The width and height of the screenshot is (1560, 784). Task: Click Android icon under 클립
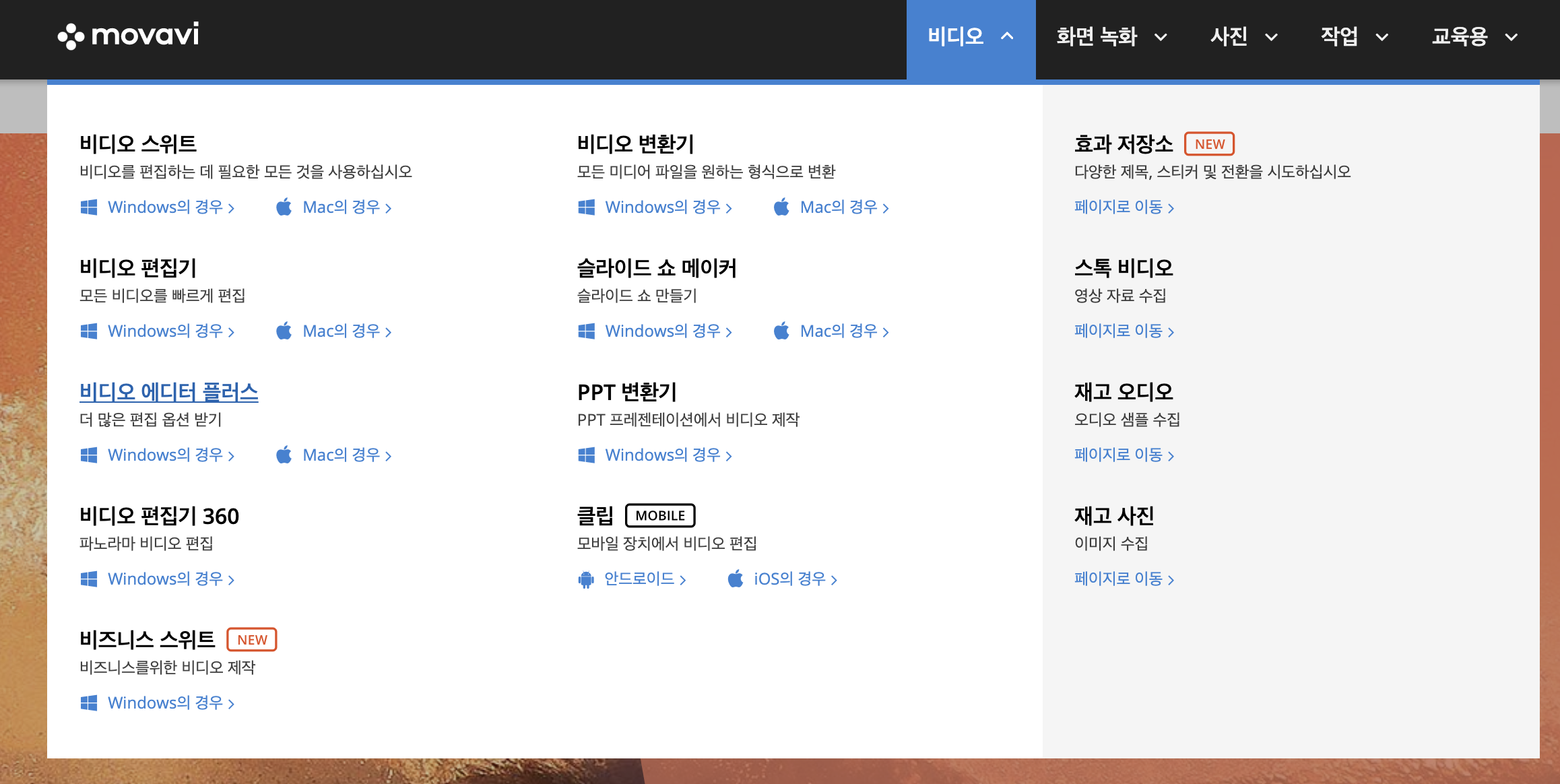point(586,579)
